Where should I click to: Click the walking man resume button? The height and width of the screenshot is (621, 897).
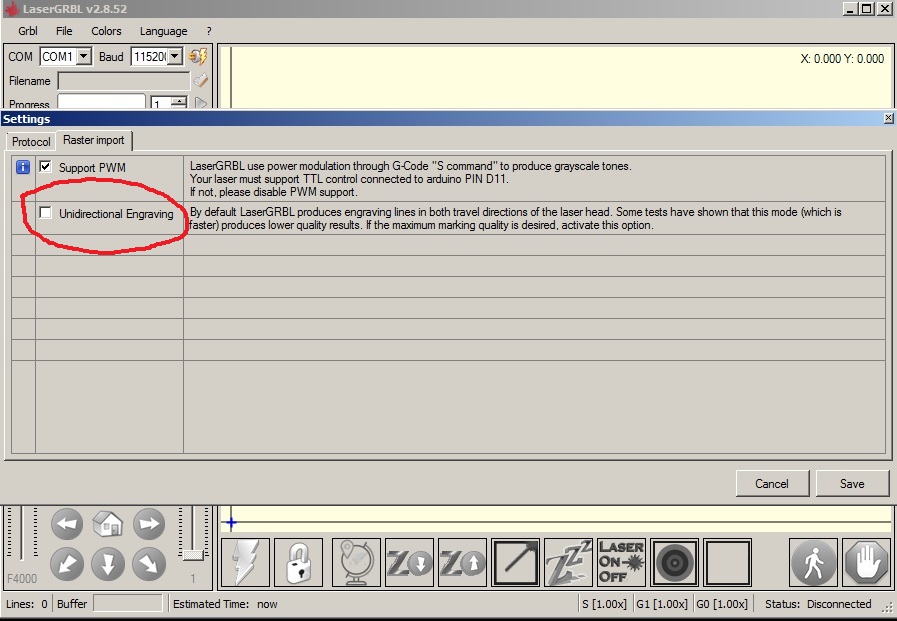813,562
